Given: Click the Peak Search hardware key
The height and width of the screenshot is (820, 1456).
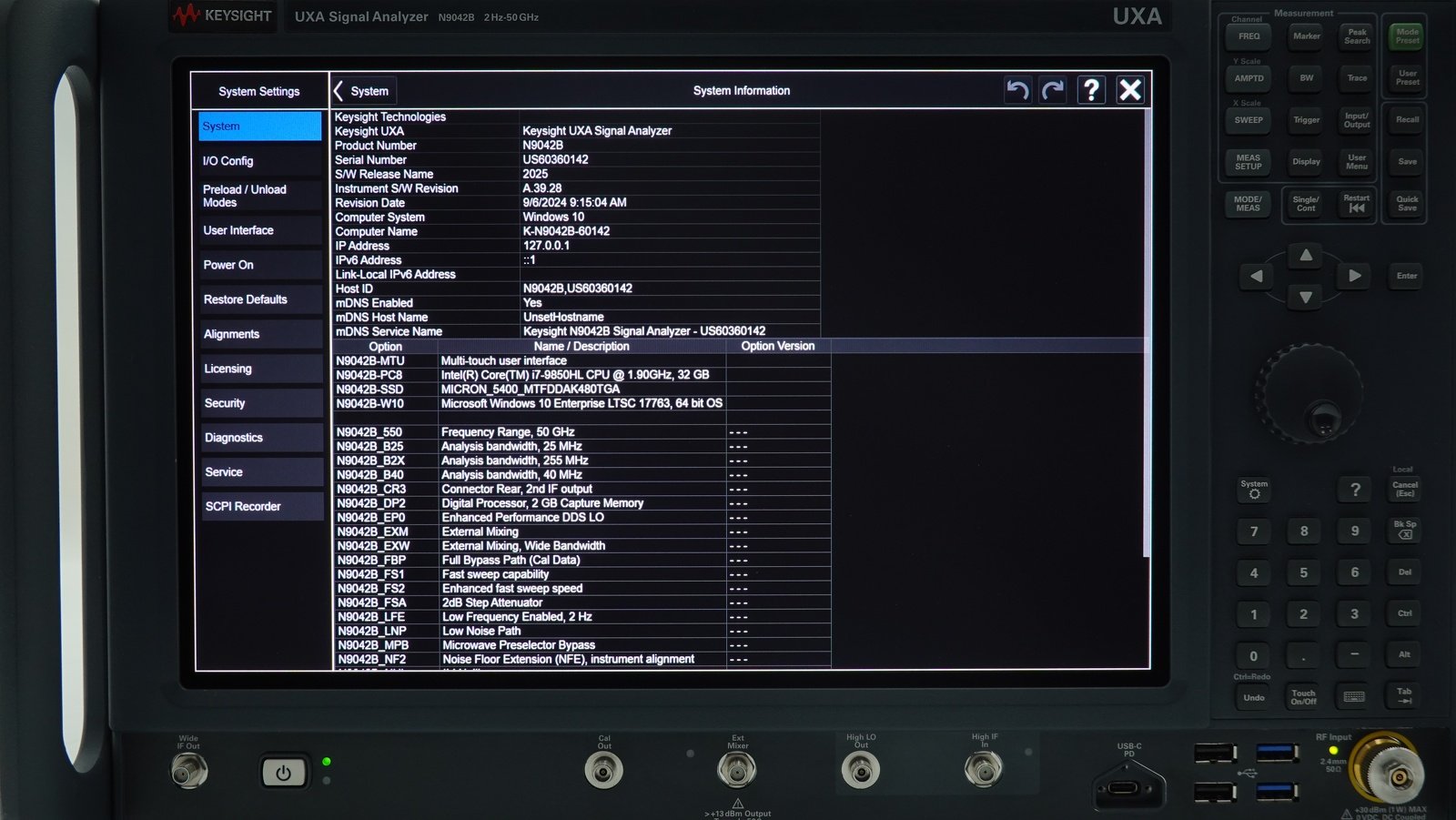Looking at the screenshot, I should (1357, 36).
